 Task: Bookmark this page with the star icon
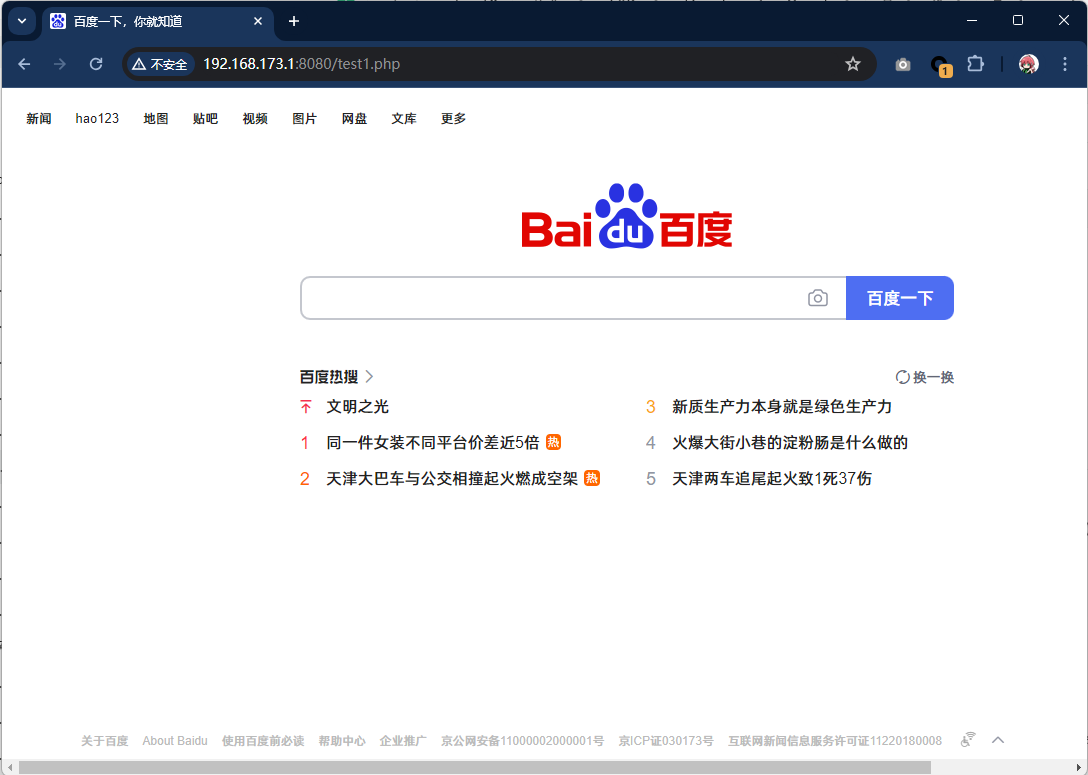click(853, 64)
